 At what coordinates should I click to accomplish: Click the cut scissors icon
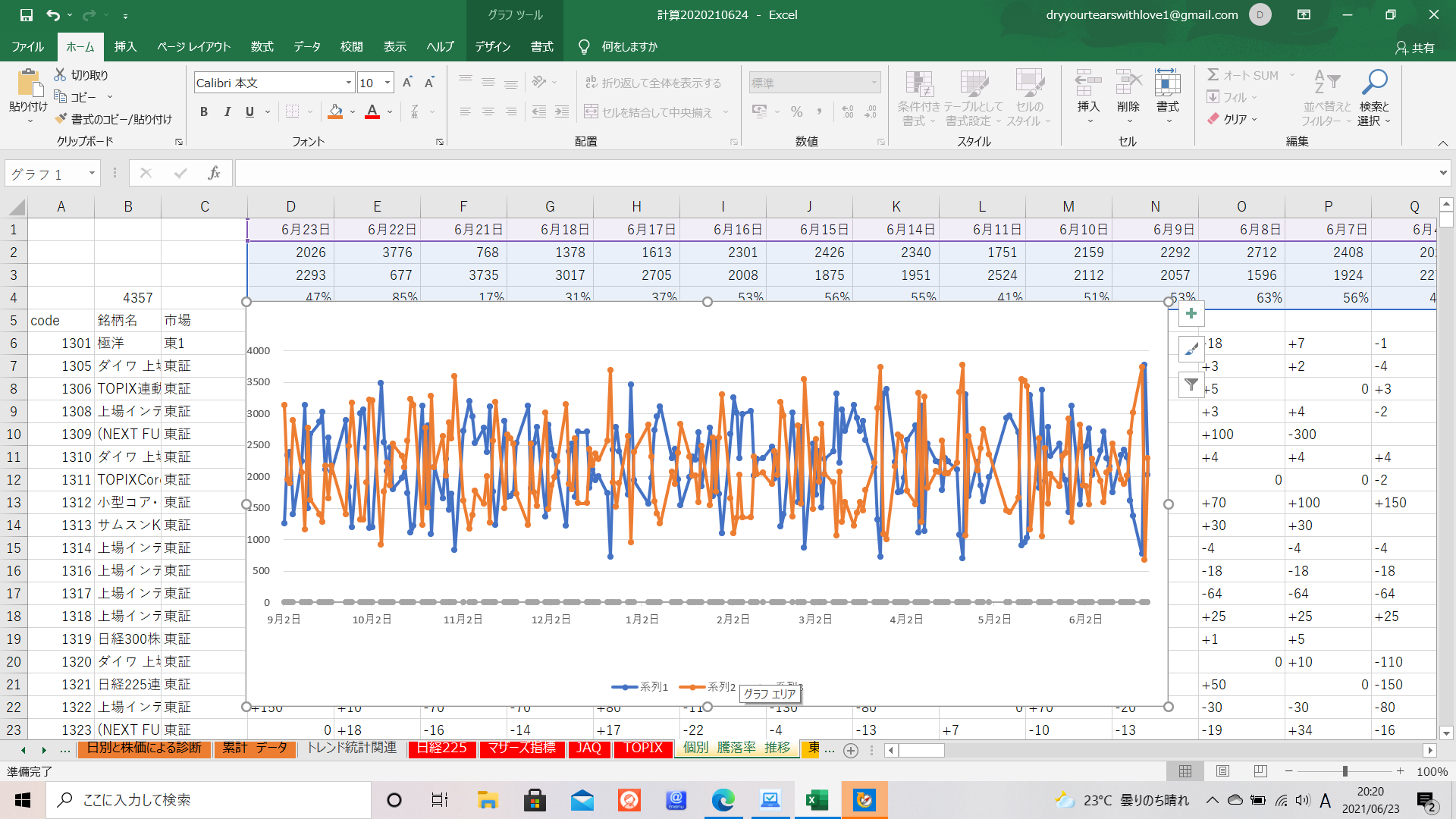click(61, 75)
